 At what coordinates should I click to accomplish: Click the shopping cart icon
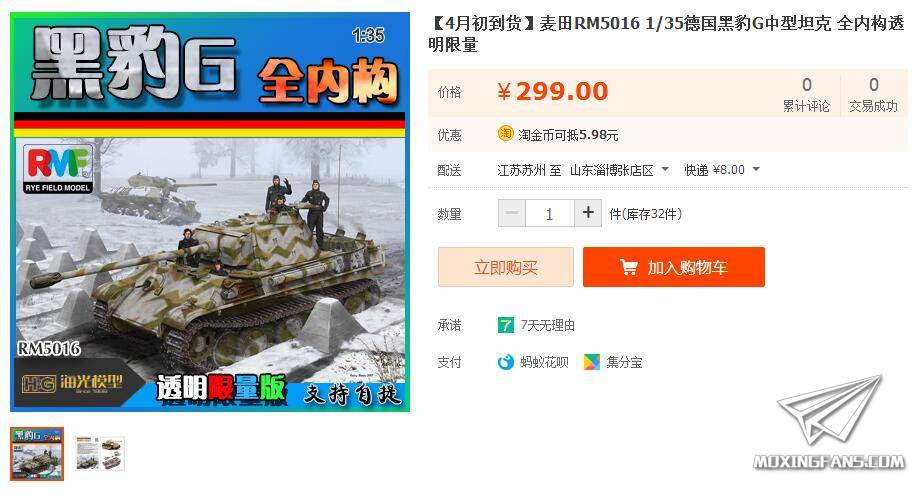tap(628, 267)
